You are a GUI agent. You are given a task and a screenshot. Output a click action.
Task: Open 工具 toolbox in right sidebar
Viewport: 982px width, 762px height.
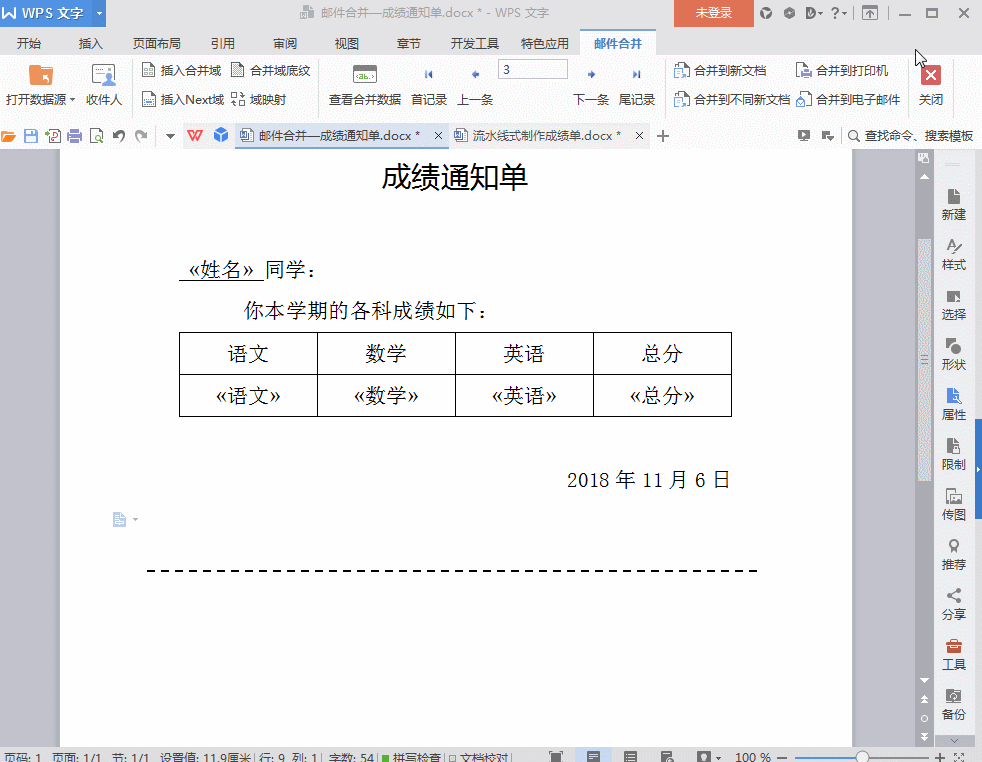click(954, 655)
